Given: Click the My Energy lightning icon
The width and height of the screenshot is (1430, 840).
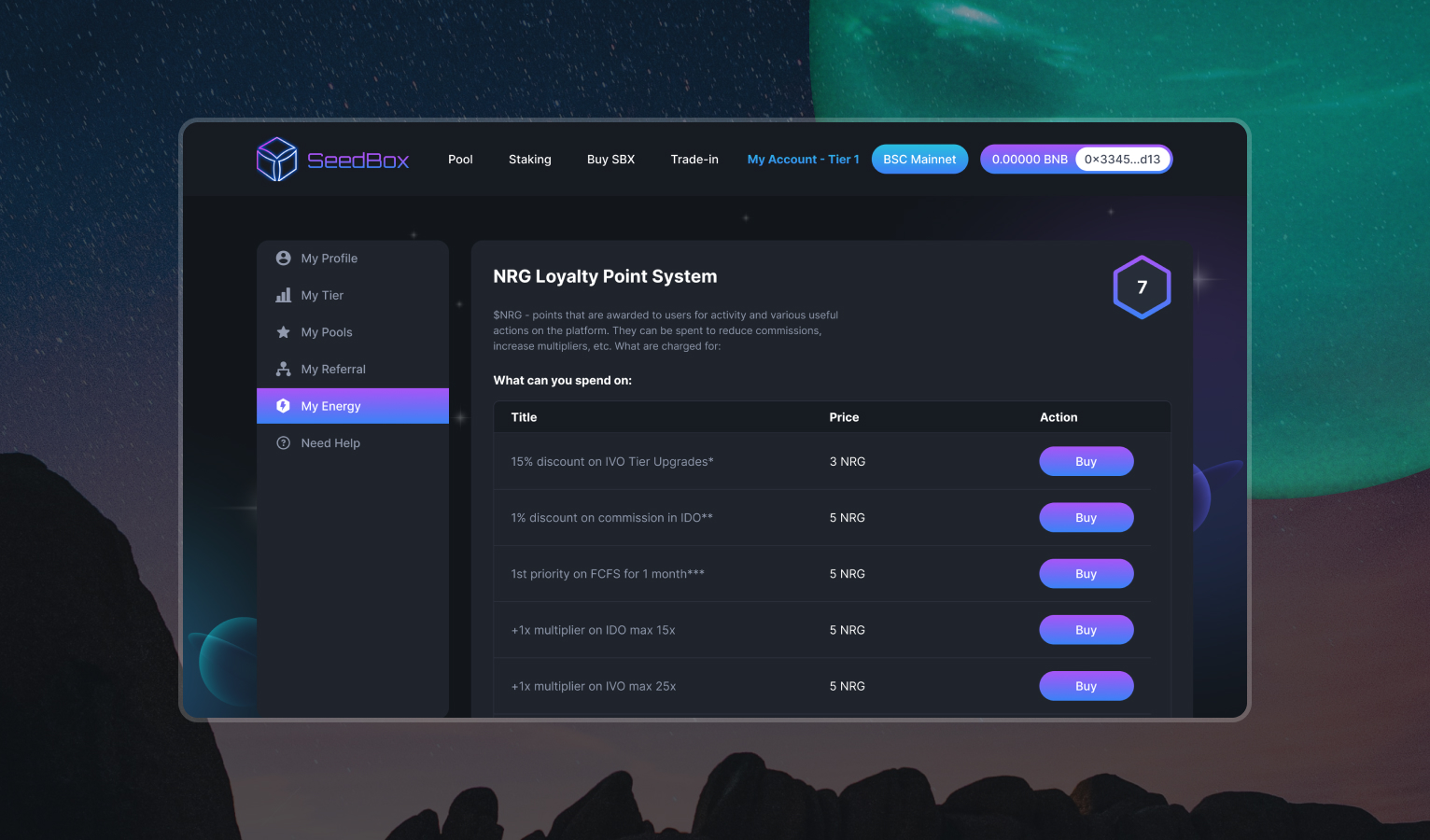Looking at the screenshot, I should (284, 406).
